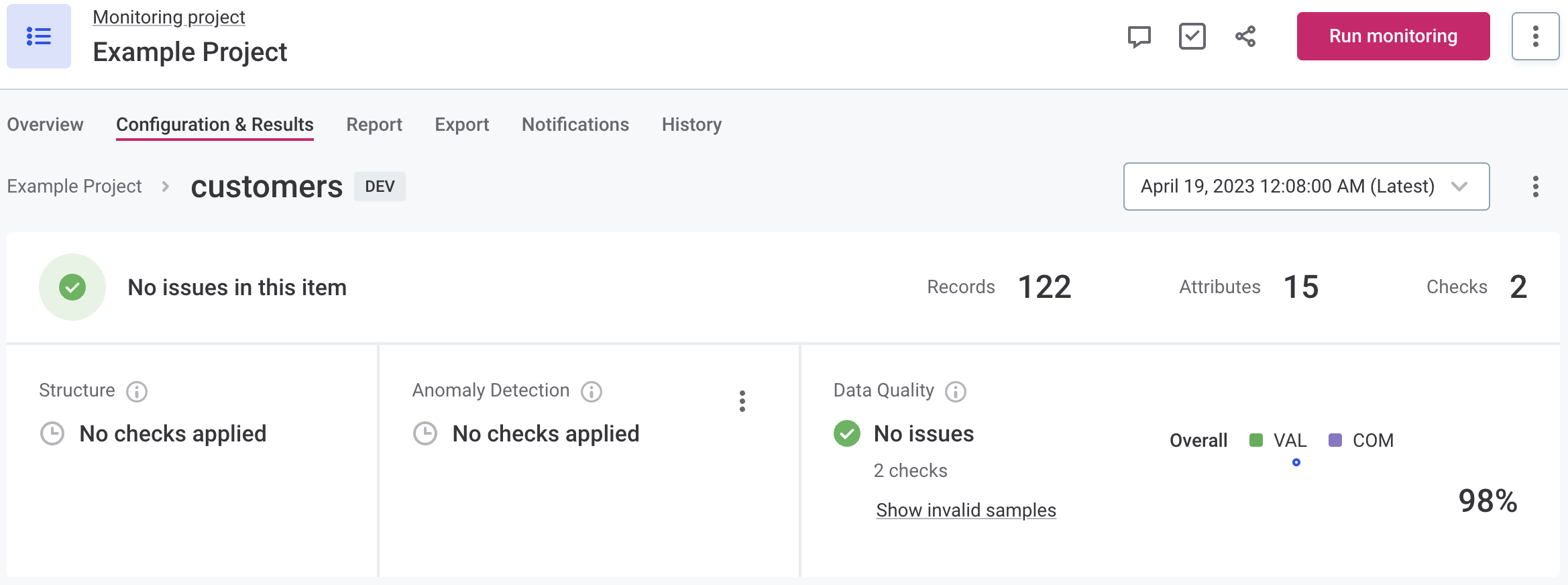Switch to the Overview tab
This screenshot has width=1568, height=585.
point(45,125)
